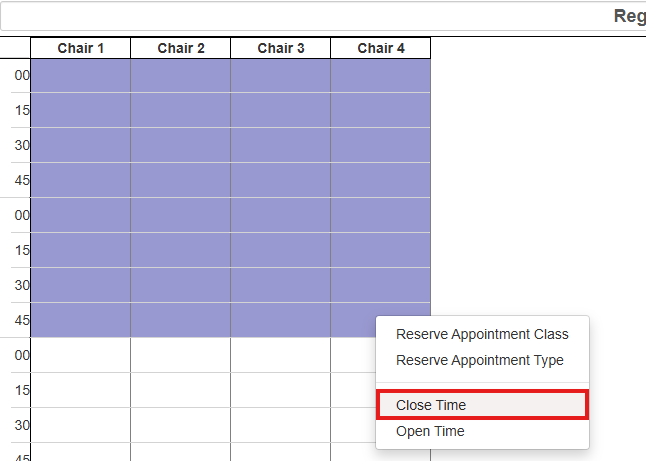Click first white open slot under Chair 3
This screenshot has width=646, height=461.
(x=281, y=355)
